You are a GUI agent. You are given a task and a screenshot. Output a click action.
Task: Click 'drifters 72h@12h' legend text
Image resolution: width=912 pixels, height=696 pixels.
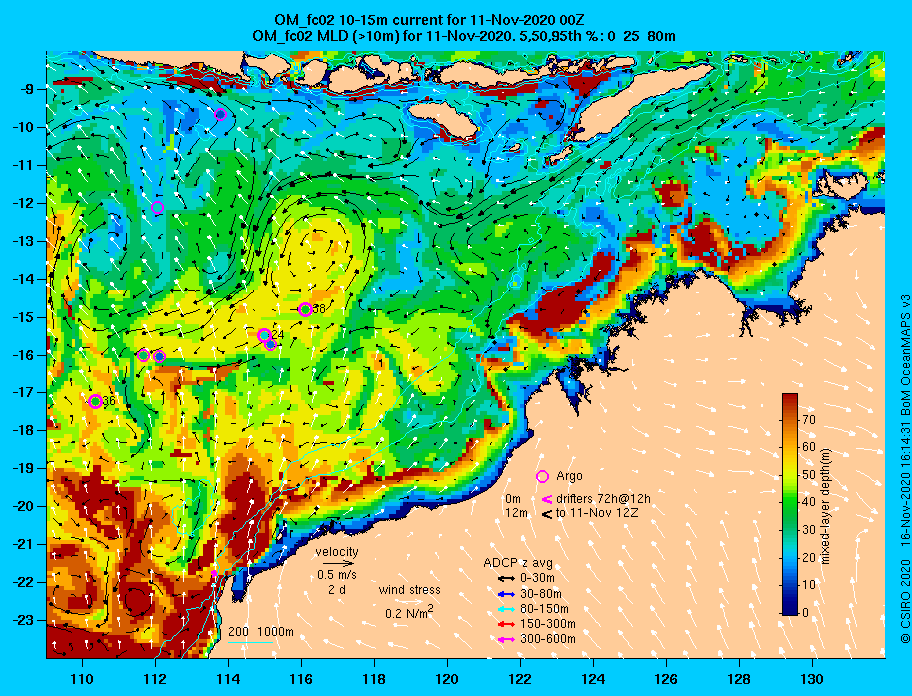(603, 499)
